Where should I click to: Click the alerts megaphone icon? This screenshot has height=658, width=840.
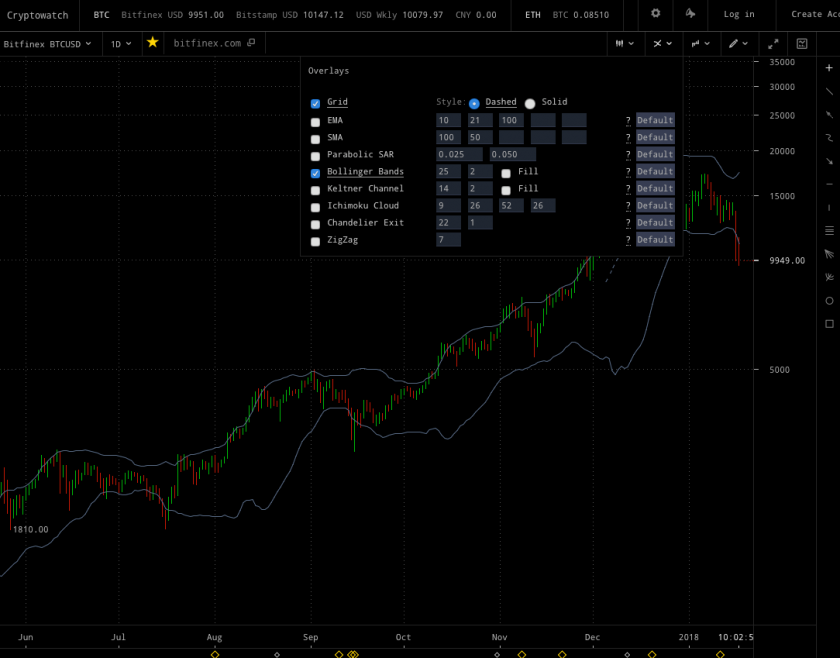coord(691,14)
